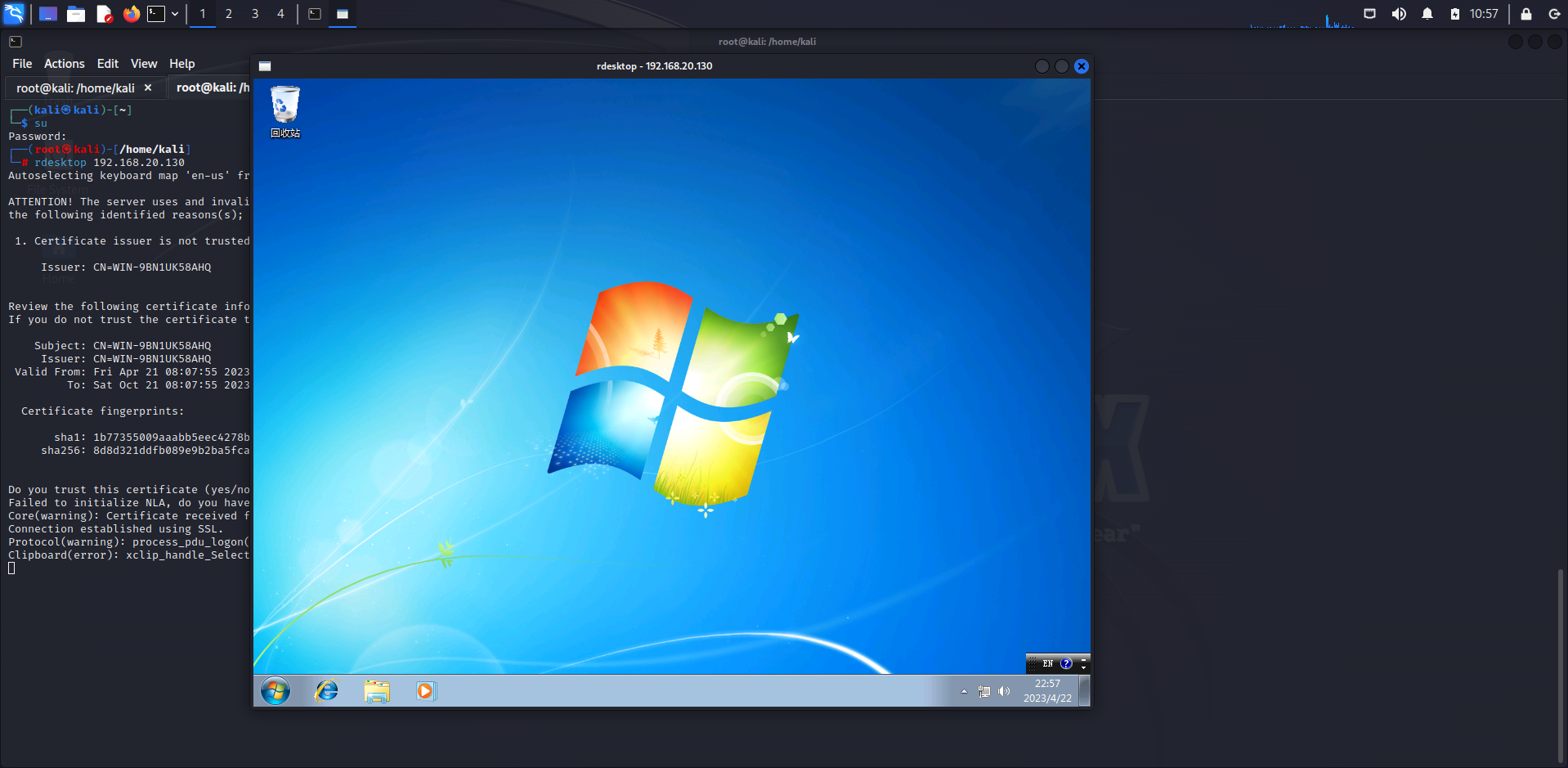
Task: Select terminal window button in panel
Action: click(x=315, y=14)
